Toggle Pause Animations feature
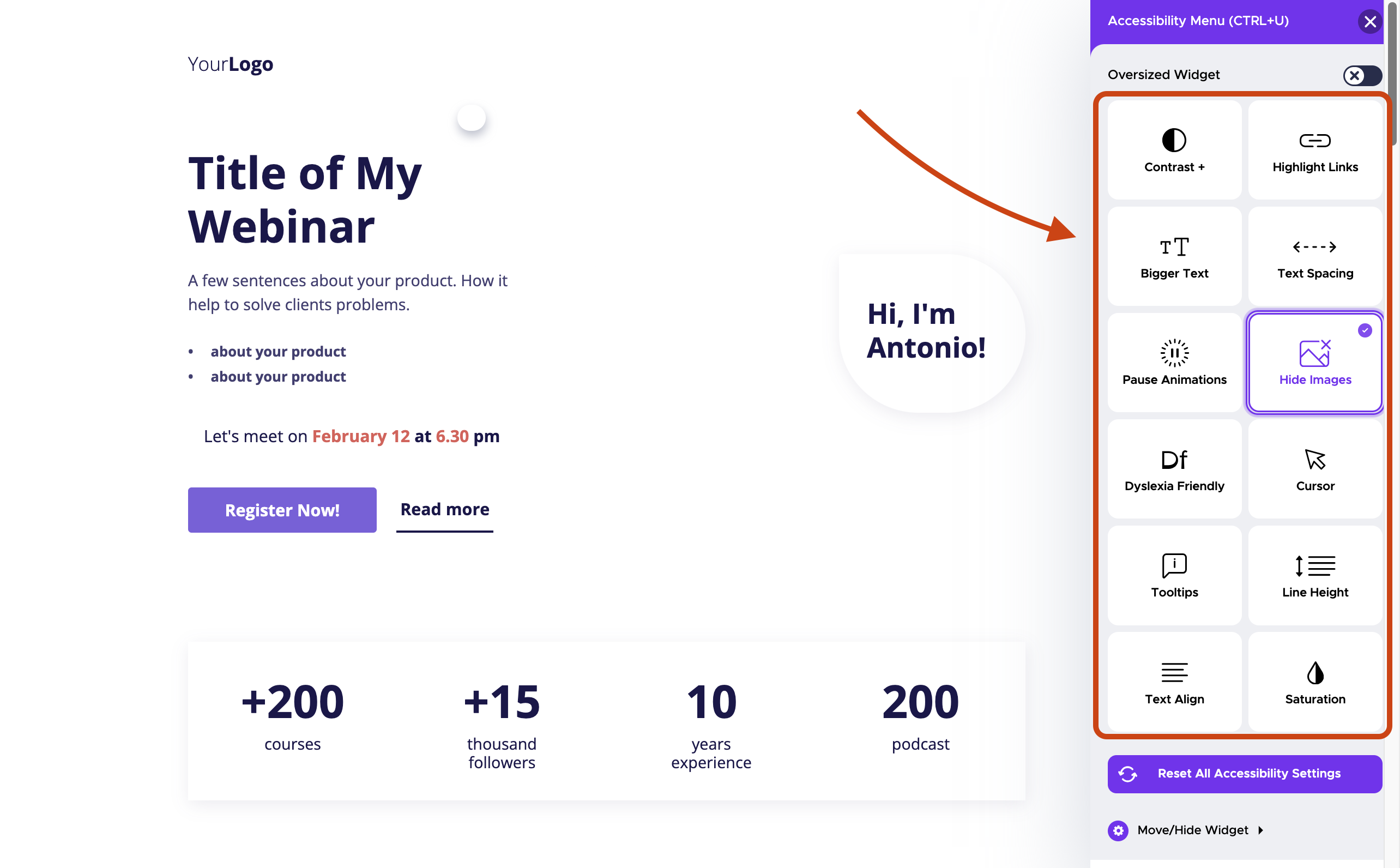The image size is (1400, 868). (1174, 362)
